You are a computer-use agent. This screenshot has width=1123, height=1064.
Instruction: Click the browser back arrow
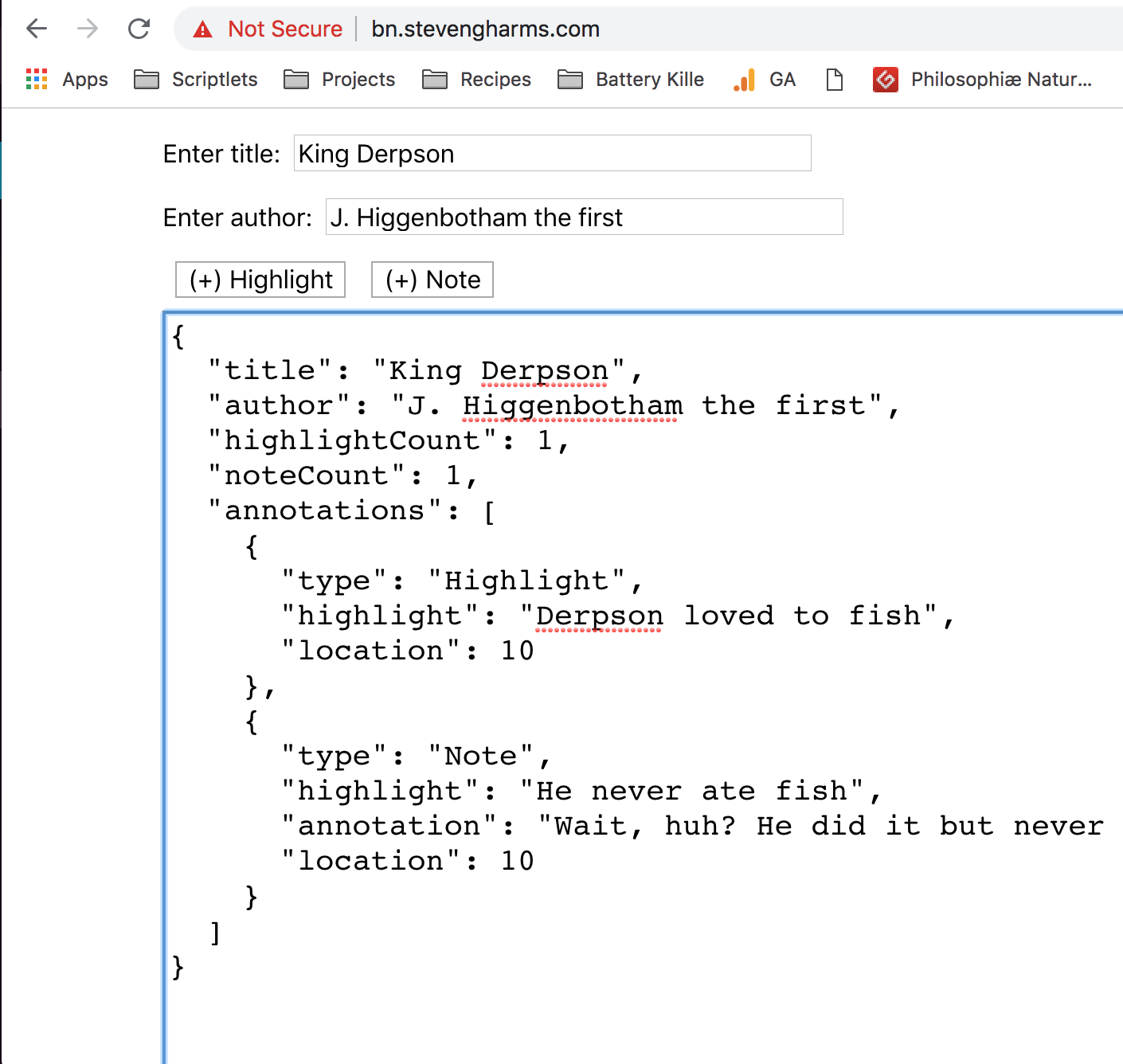(x=37, y=29)
